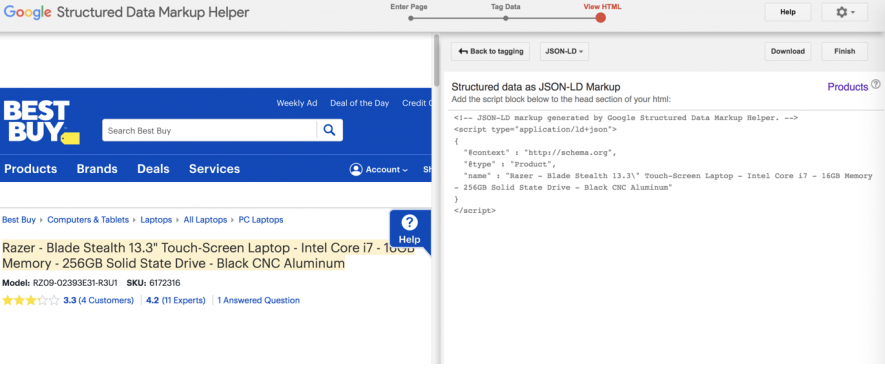Open the Products menu on Best Buy

pyautogui.click(x=30, y=169)
